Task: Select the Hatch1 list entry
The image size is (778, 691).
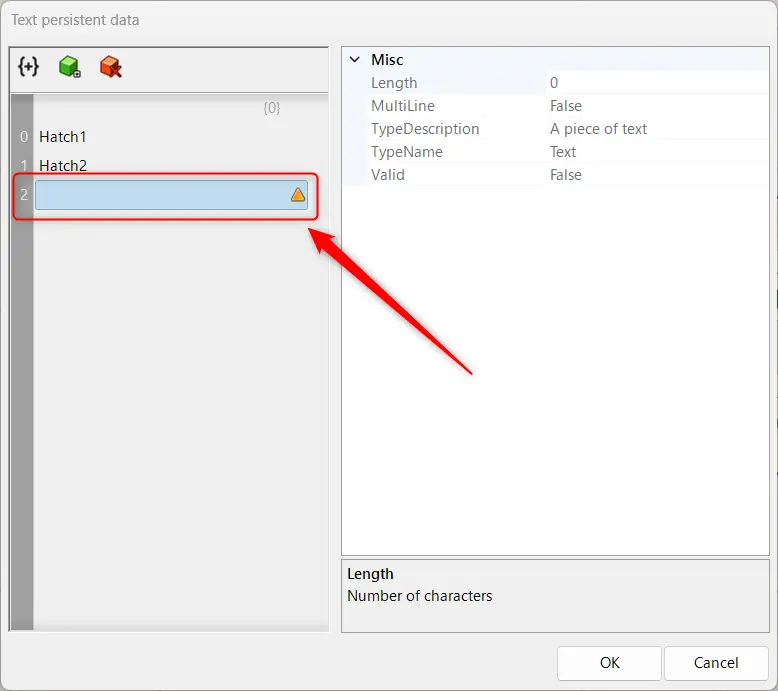Action: (63, 137)
